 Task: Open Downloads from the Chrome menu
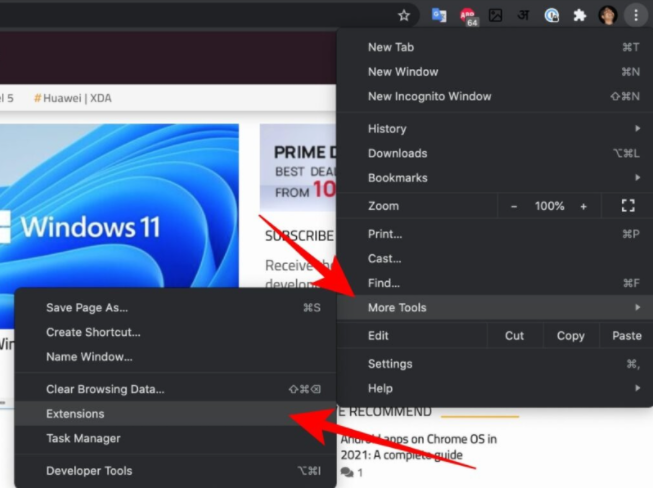click(x=495, y=153)
